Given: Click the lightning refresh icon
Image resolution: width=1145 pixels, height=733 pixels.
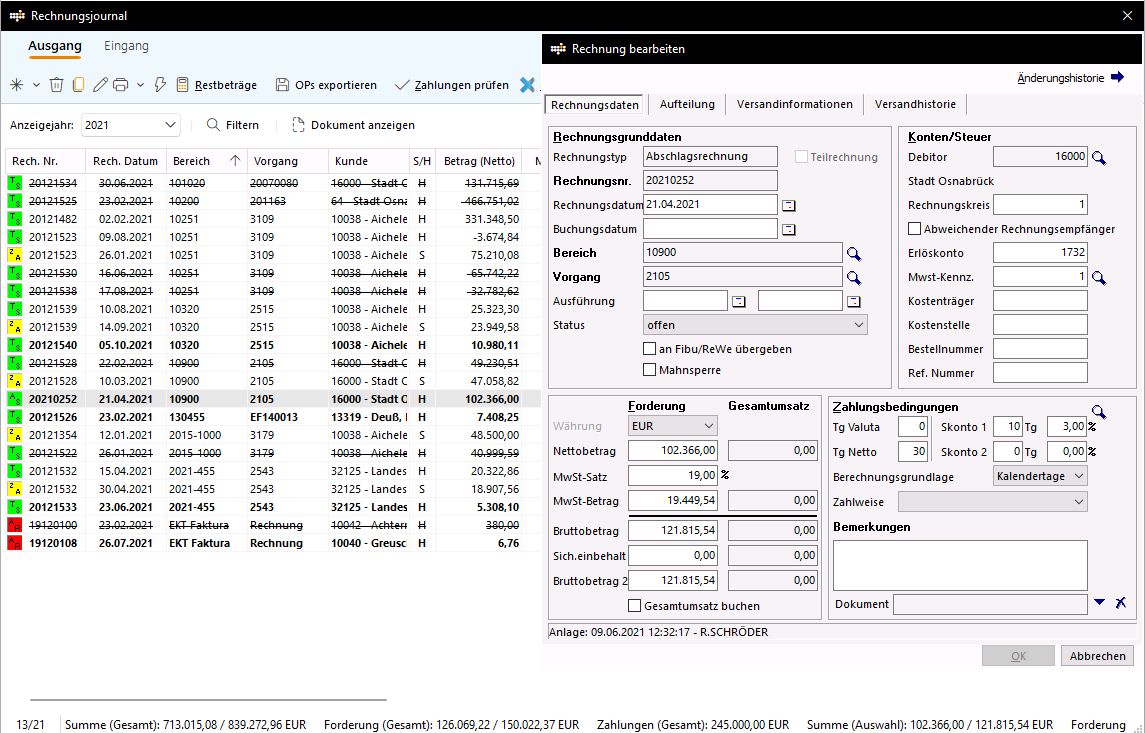Looking at the screenshot, I should 160,85.
